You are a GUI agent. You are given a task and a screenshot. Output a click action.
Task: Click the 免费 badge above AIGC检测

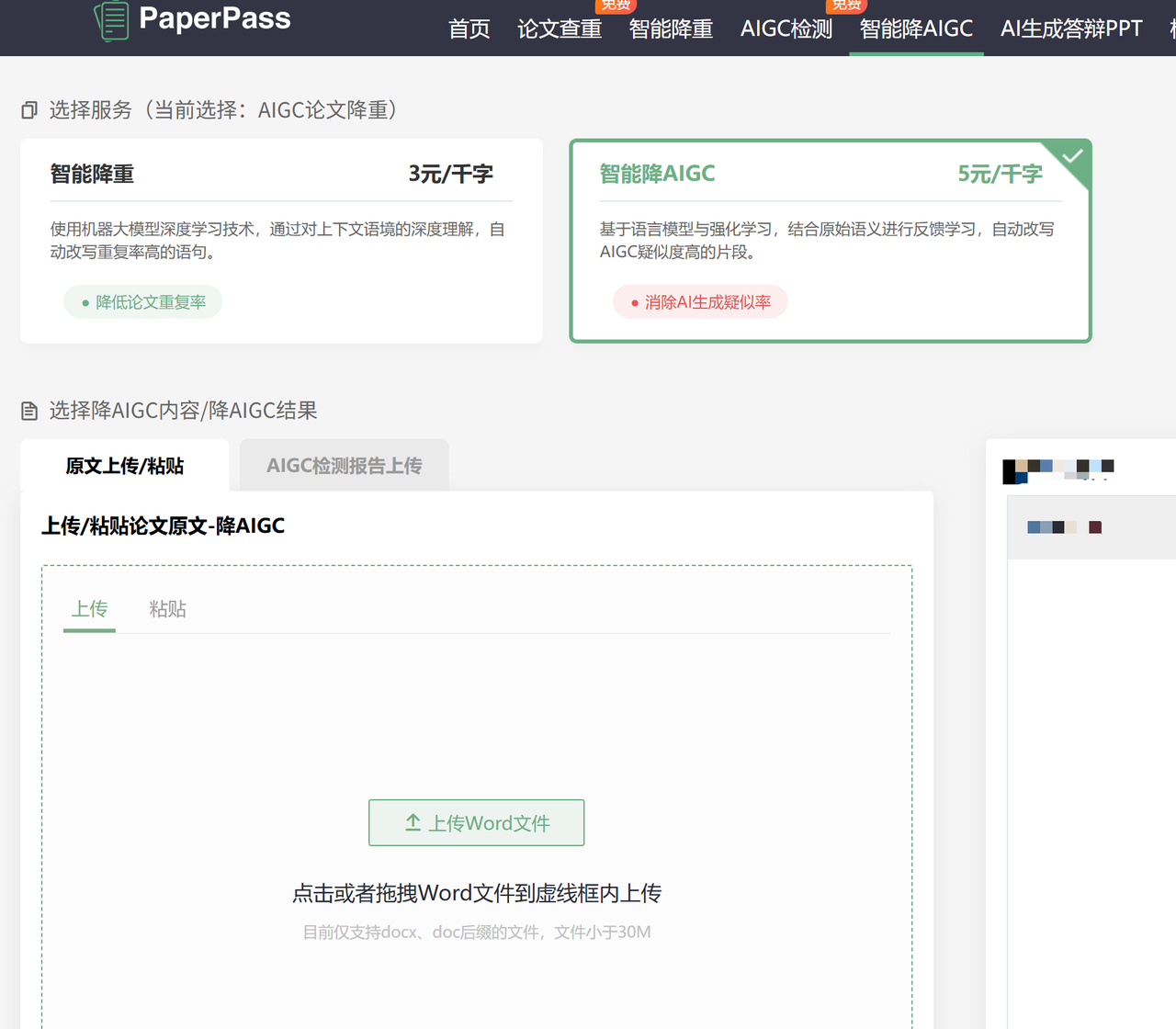point(846,6)
